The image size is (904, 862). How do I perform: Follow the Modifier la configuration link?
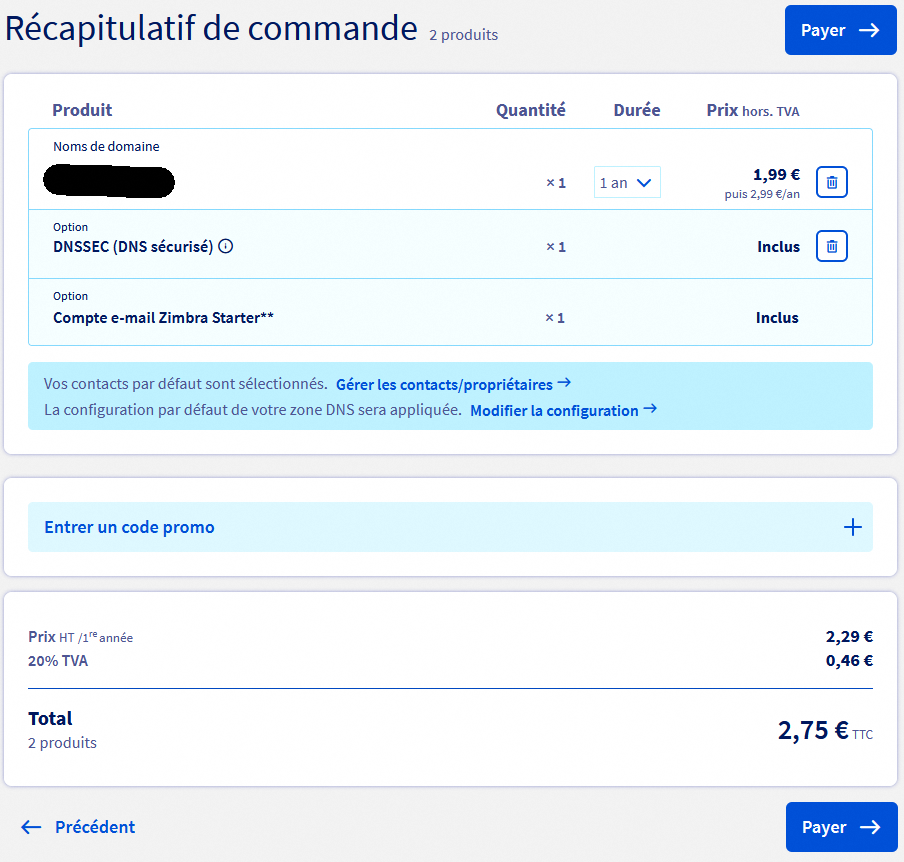click(x=554, y=410)
